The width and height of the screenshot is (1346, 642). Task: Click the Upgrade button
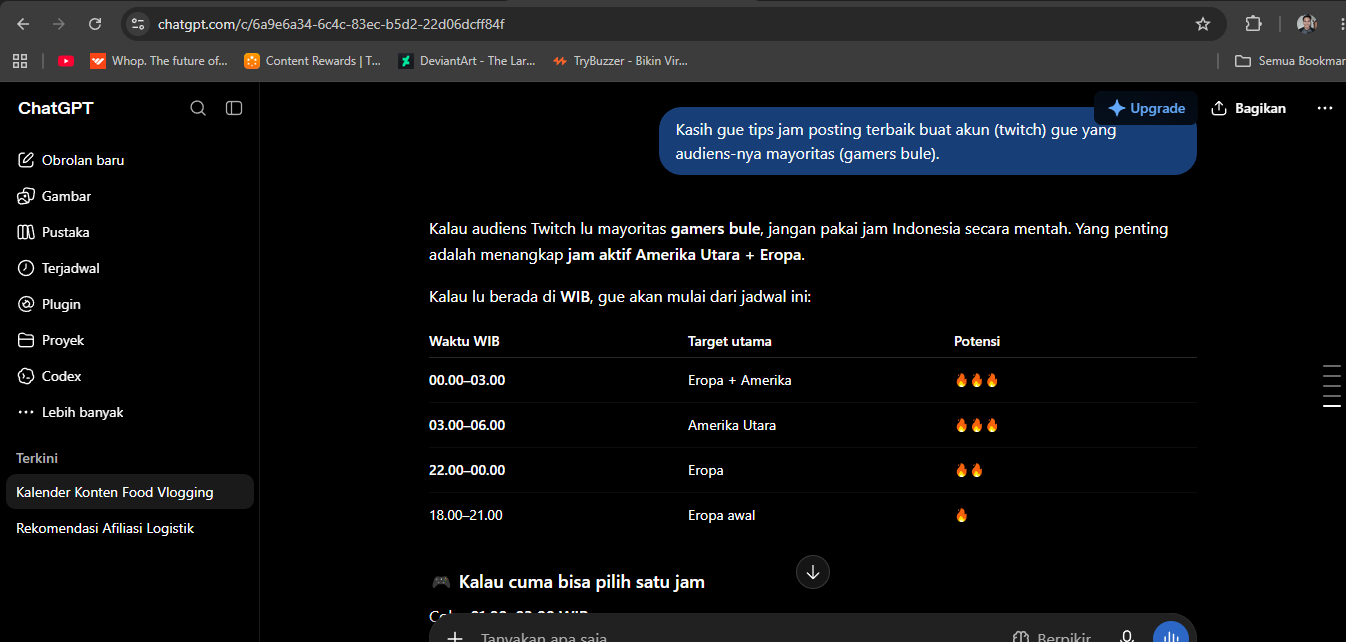pos(1145,108)
